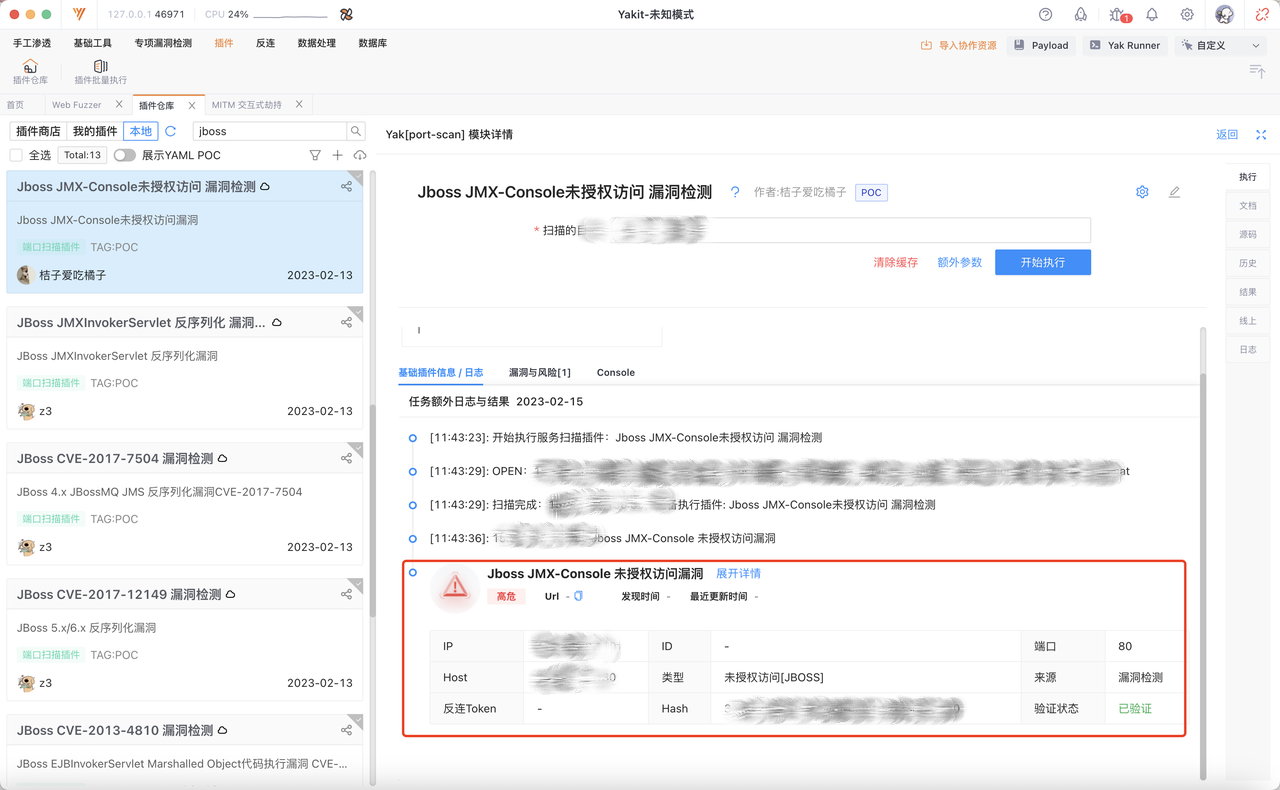Open the 反连 menu item
Image resolution: width=1280 pixels, height=790 pixels.
tap(265, 43)
